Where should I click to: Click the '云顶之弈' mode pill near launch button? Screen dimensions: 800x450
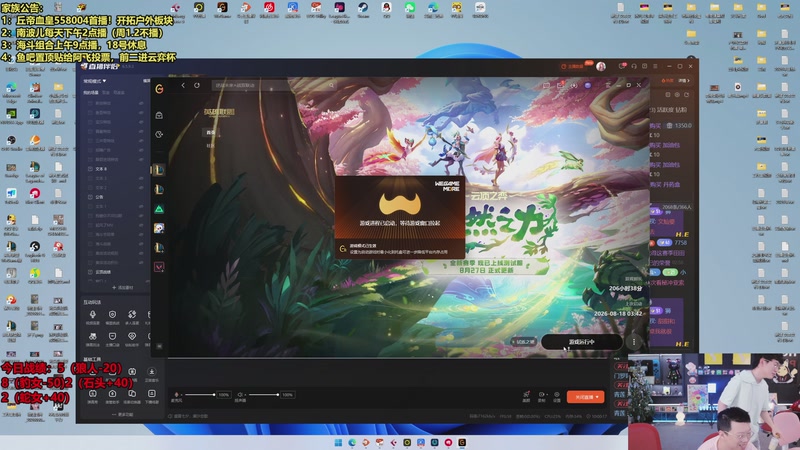[x=523, y=342]
